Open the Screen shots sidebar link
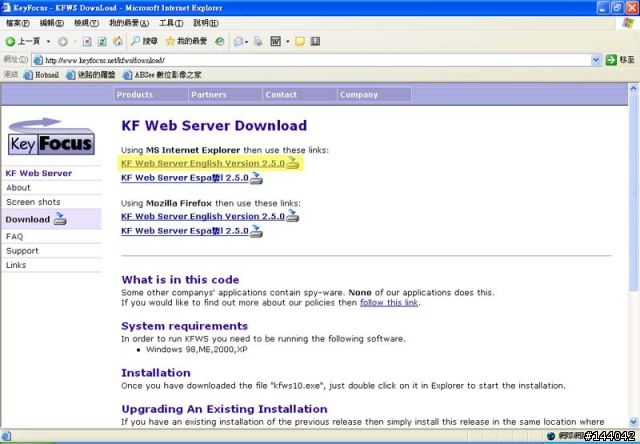The height and width of the screenshot is (444, 640). pos(33,202)
